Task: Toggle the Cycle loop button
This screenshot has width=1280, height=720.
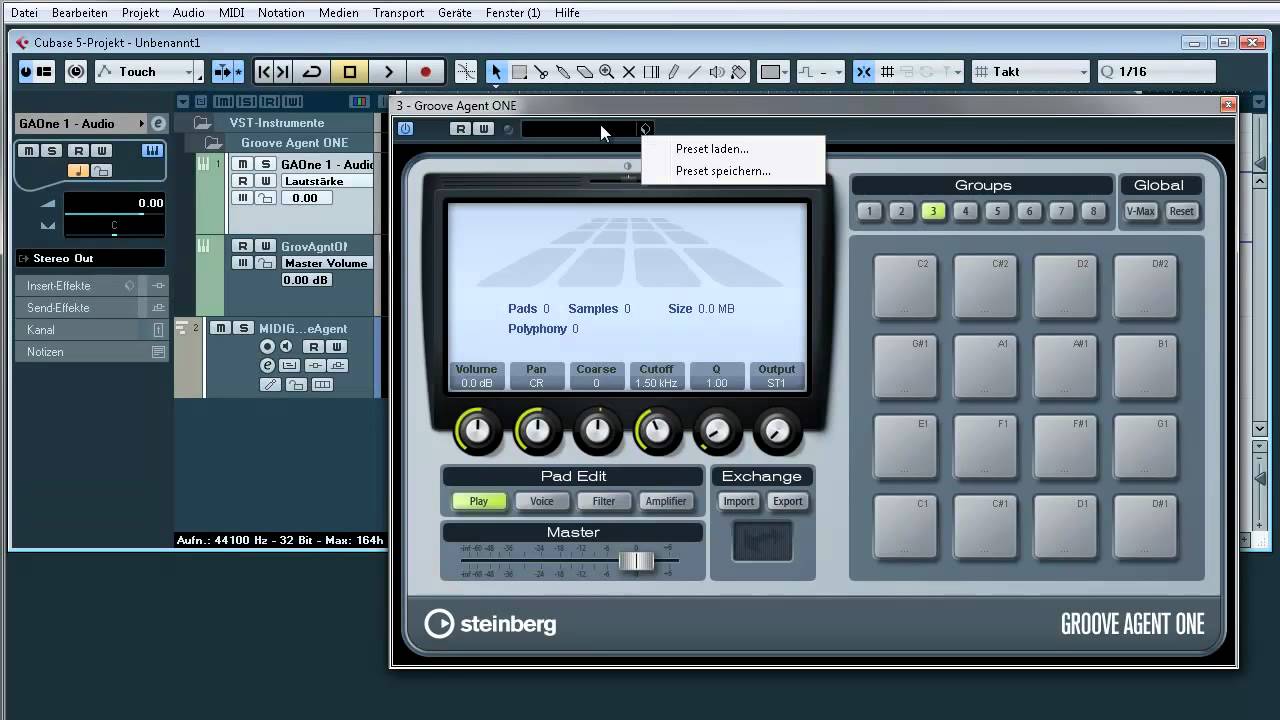Action: (x=312, y=72)
